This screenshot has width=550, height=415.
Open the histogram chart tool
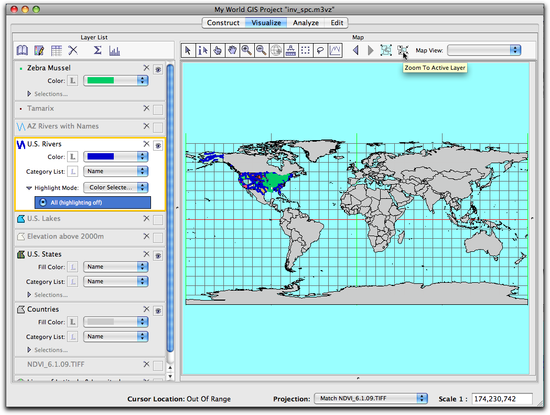tap(114, 51)
